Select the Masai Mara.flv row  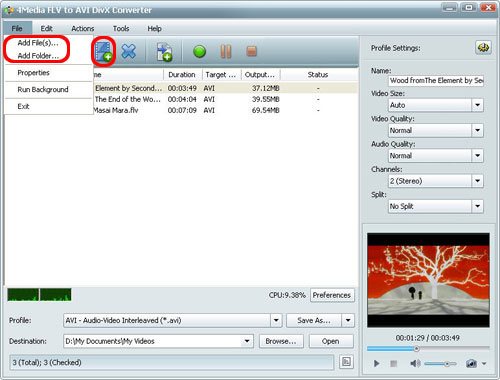click(225, 110)
